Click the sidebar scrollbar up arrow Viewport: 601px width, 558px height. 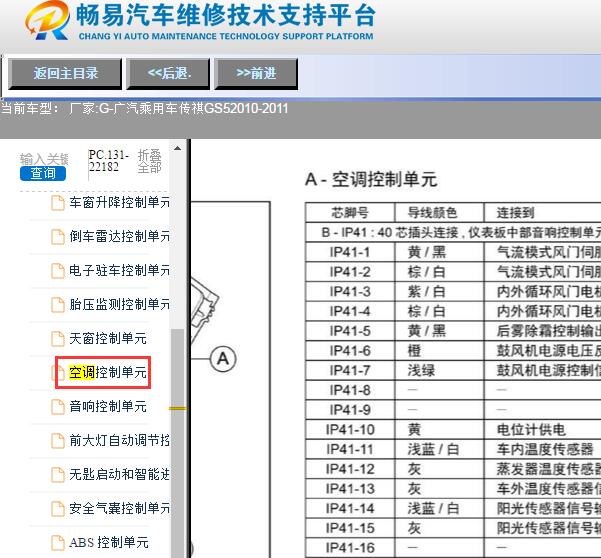click(x=177, y=148)
